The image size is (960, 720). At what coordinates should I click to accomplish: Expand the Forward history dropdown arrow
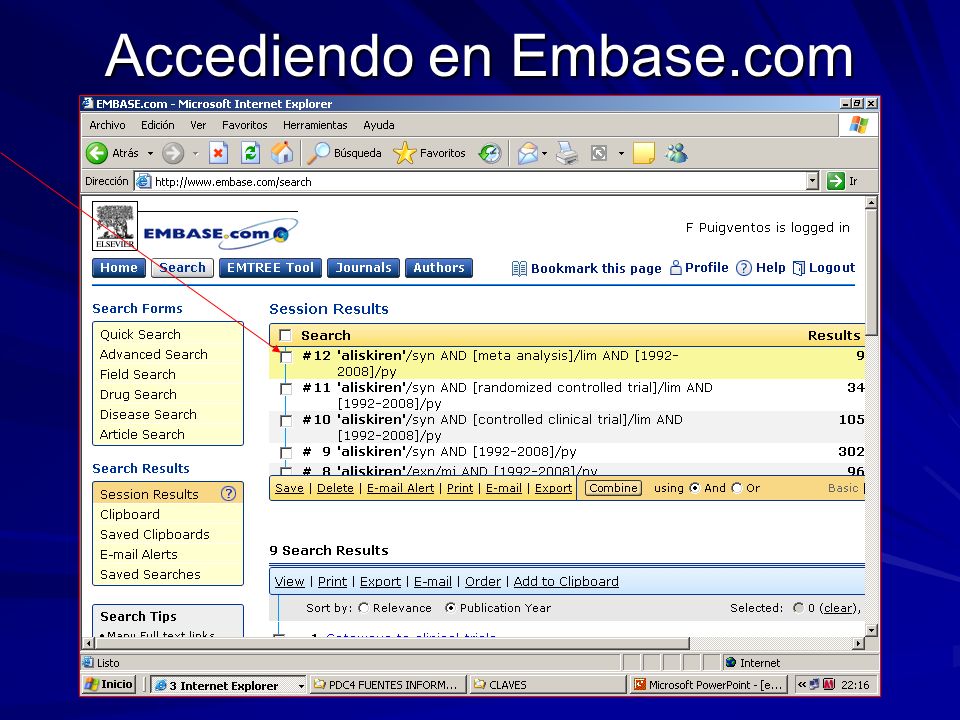195,153
